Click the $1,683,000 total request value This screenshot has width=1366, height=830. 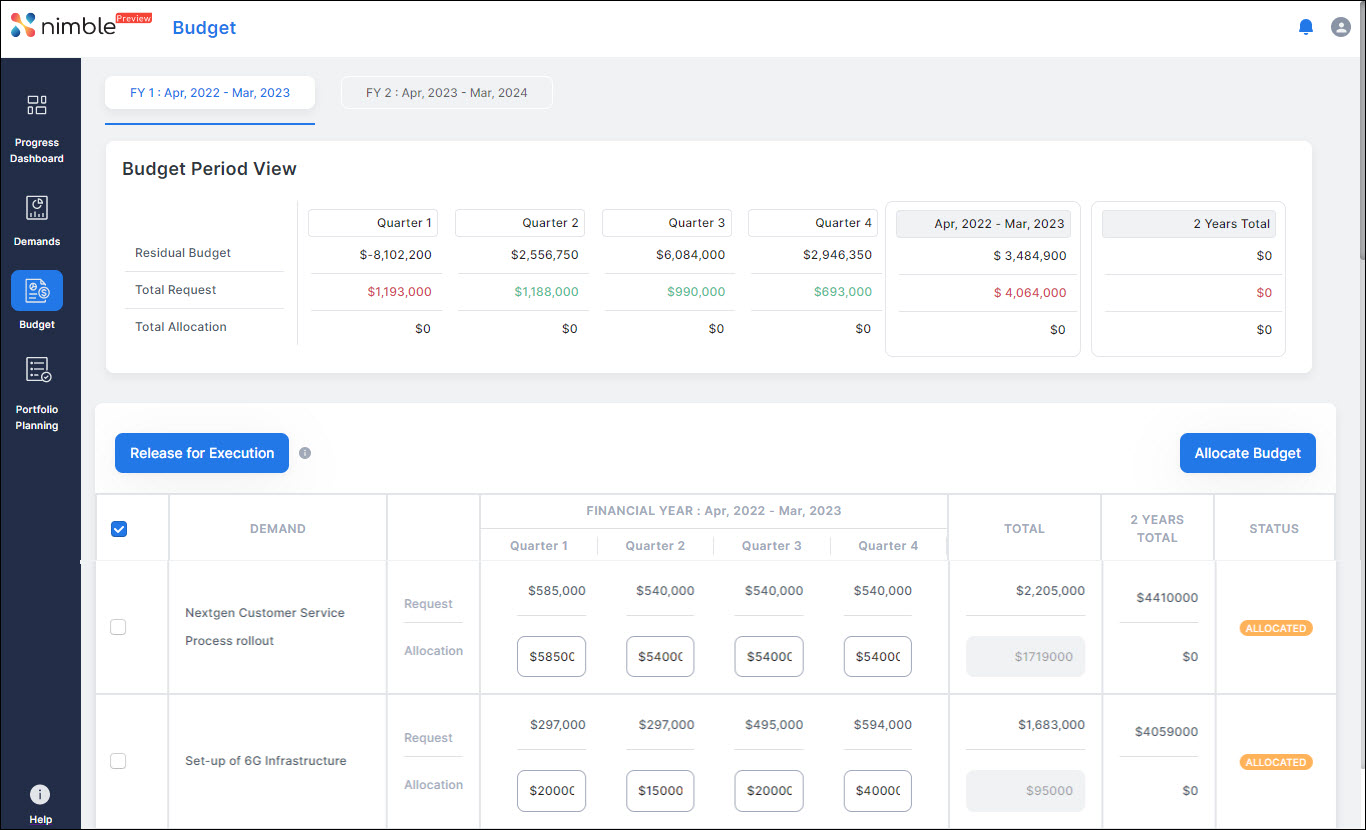[1051, 725]
